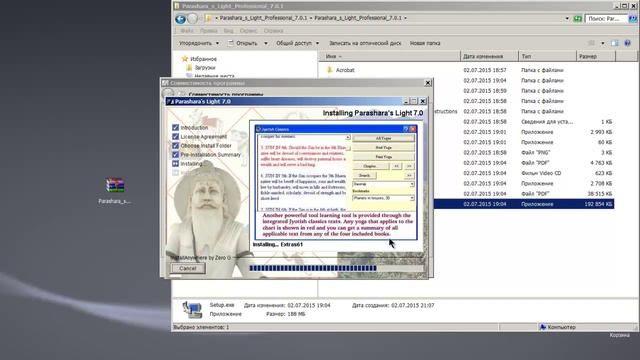The height and width of the screenshot is (360, 640).
Task: Toggle the preview pane icon
Action: click(615, 43)
